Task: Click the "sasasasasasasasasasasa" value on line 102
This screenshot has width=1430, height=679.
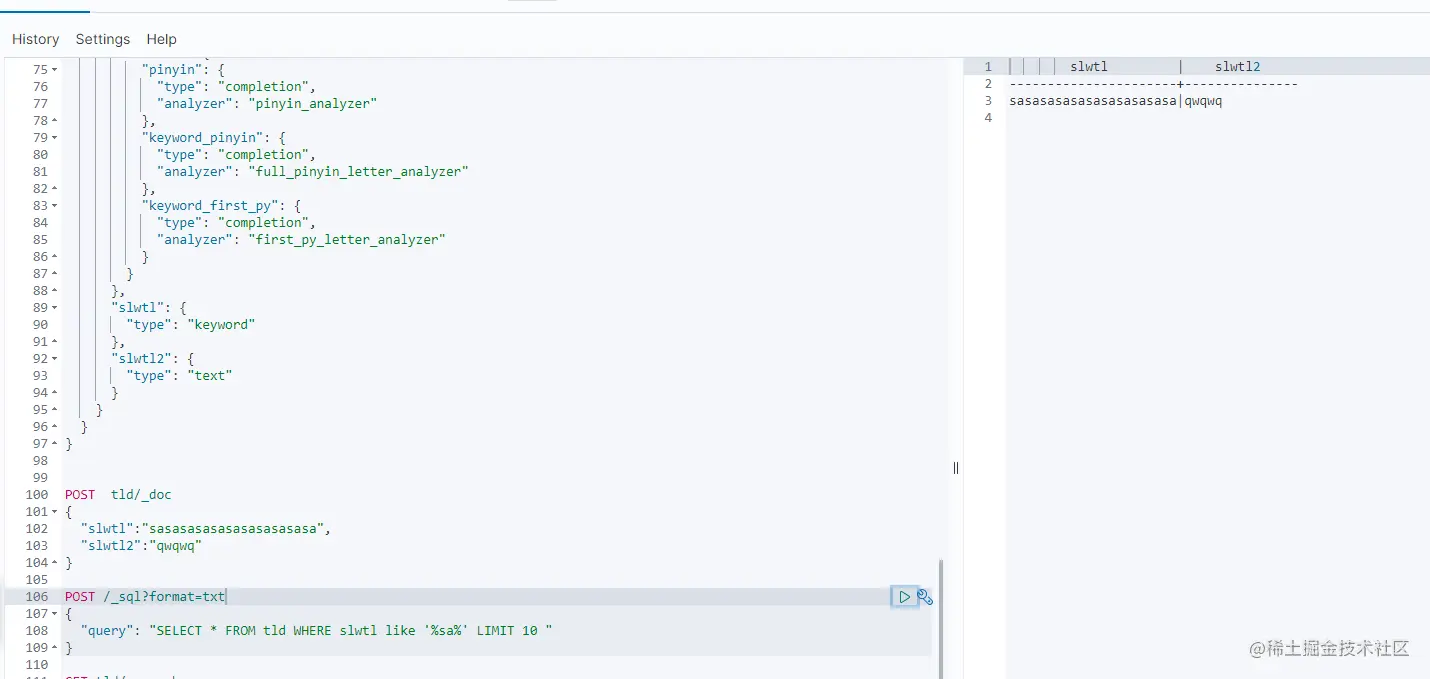Action: pos(237,529)
